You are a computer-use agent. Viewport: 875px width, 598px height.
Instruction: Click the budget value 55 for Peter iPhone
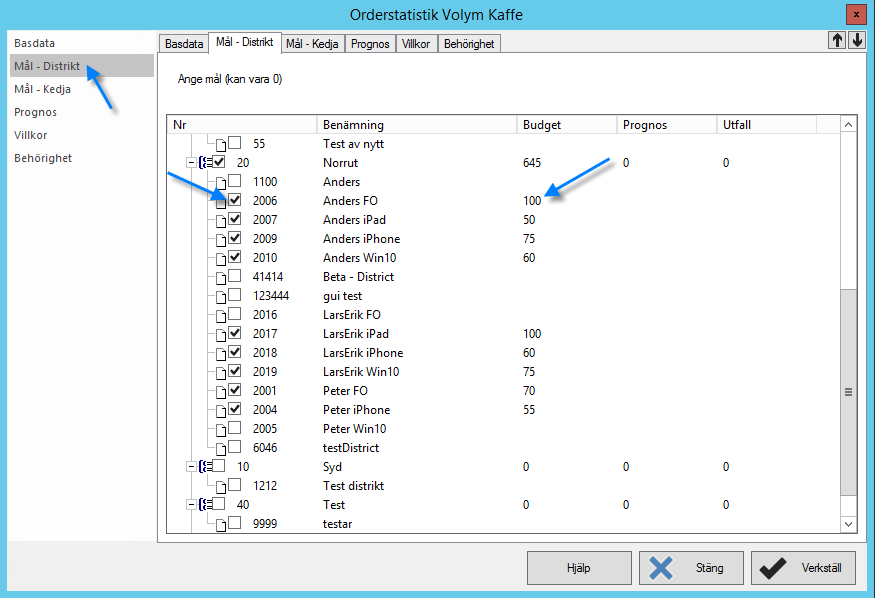click(529, 410)
